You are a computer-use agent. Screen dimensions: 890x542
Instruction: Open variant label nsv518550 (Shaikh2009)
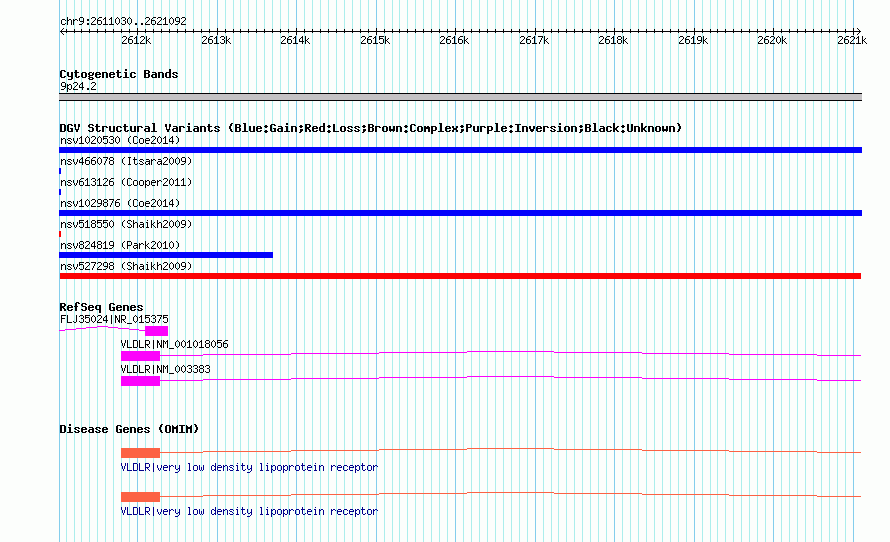[126, 224]
